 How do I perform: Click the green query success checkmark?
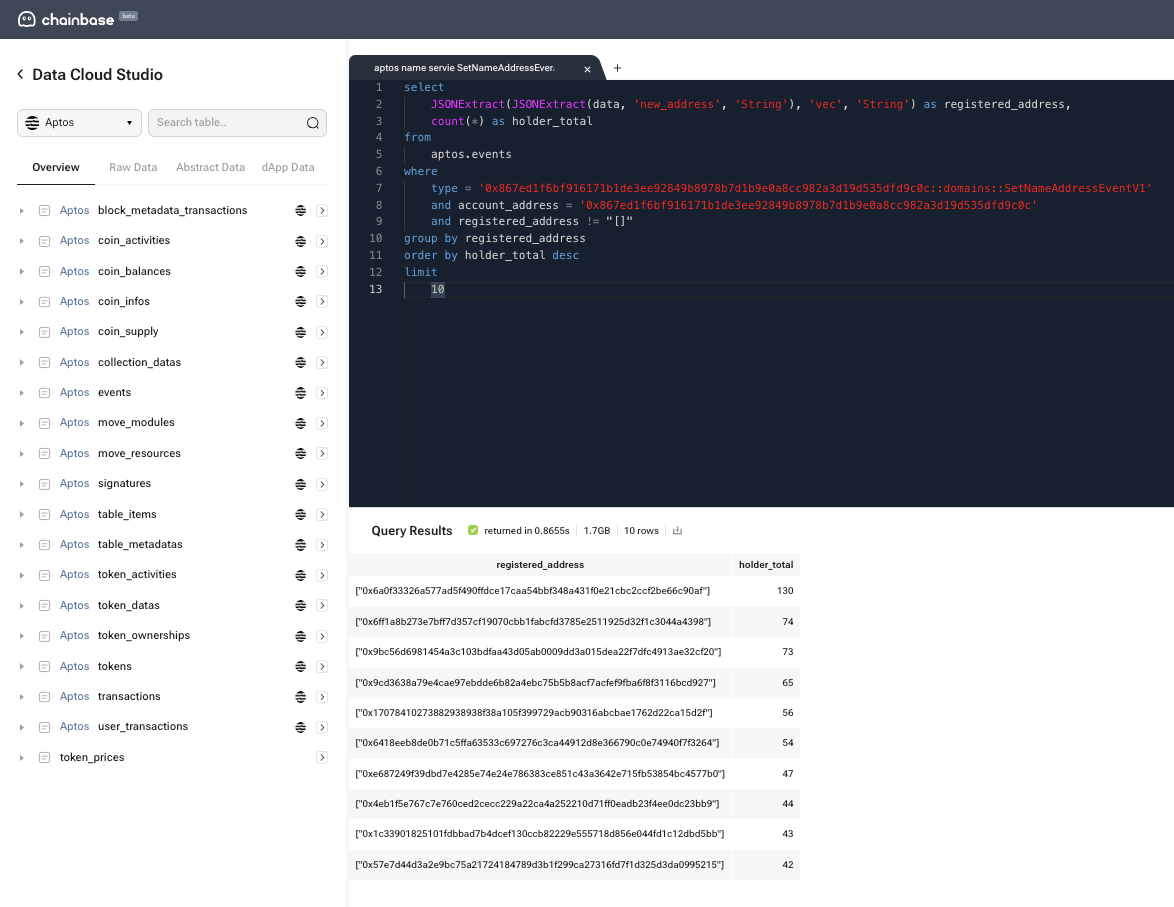point(473,530)
